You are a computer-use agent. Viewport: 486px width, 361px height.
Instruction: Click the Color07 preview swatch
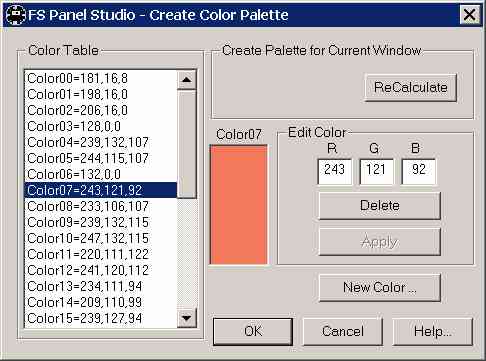(x=238, y=204)
